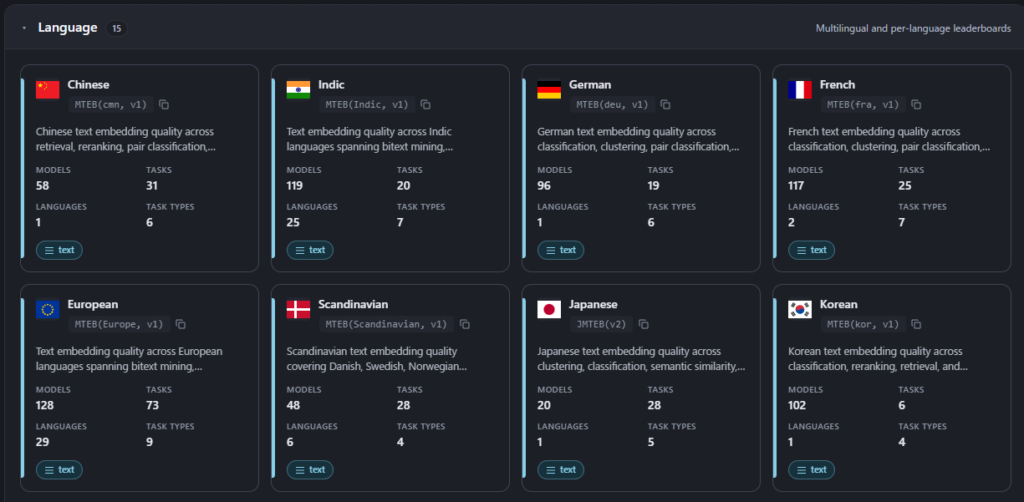The height and width of the screenshot is (502, 1024).
Task: Copy the MTEB(kor, v1) benchmark name
Action: (916, 324)
